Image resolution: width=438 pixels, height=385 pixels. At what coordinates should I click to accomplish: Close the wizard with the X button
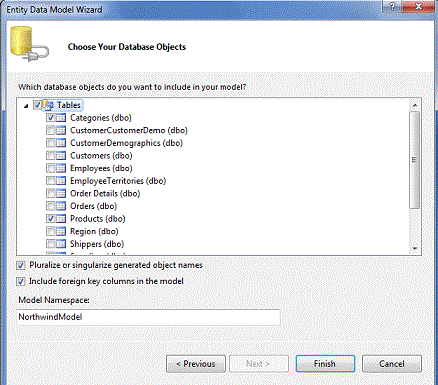[418, 7]
